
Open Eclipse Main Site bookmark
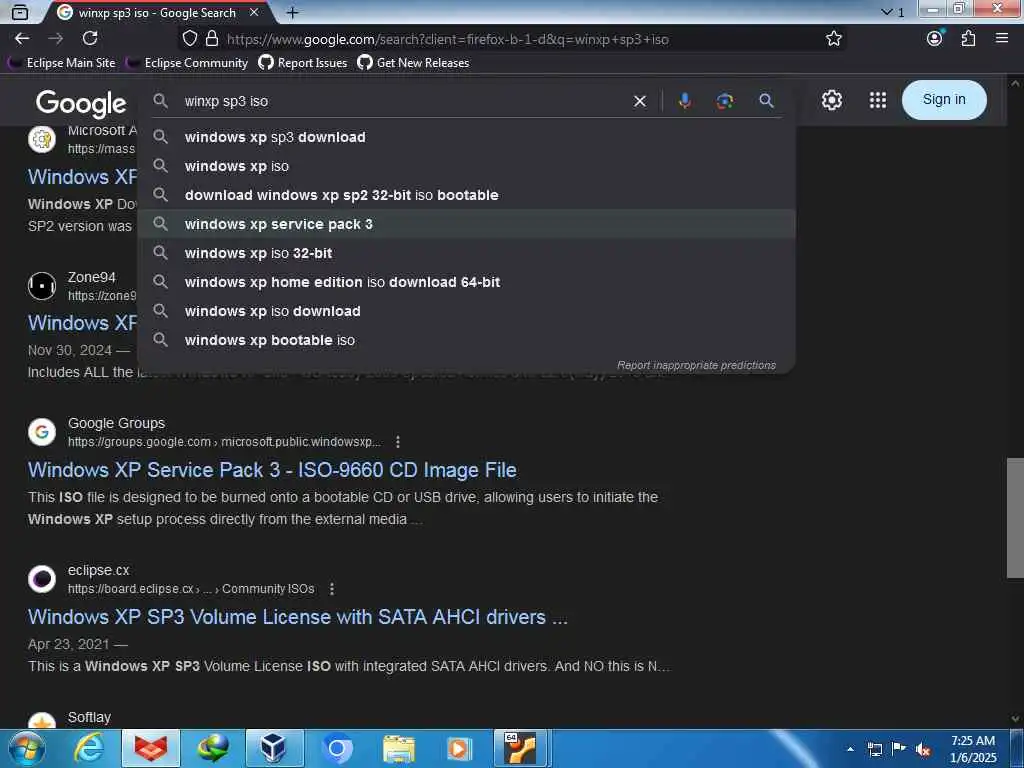[62, 63]
